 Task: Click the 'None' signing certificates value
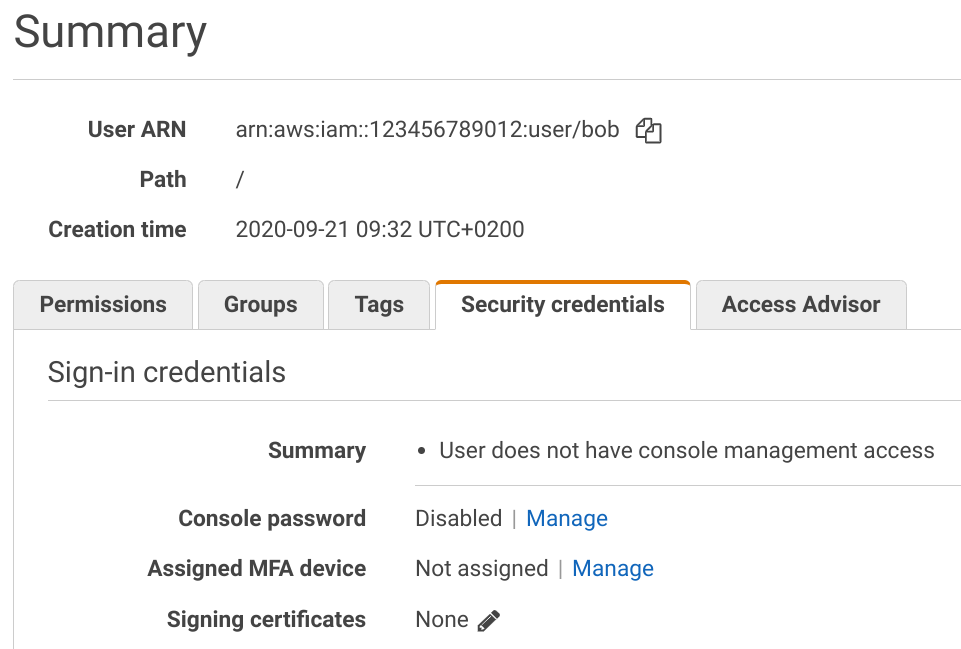click(x=442, y=620)
